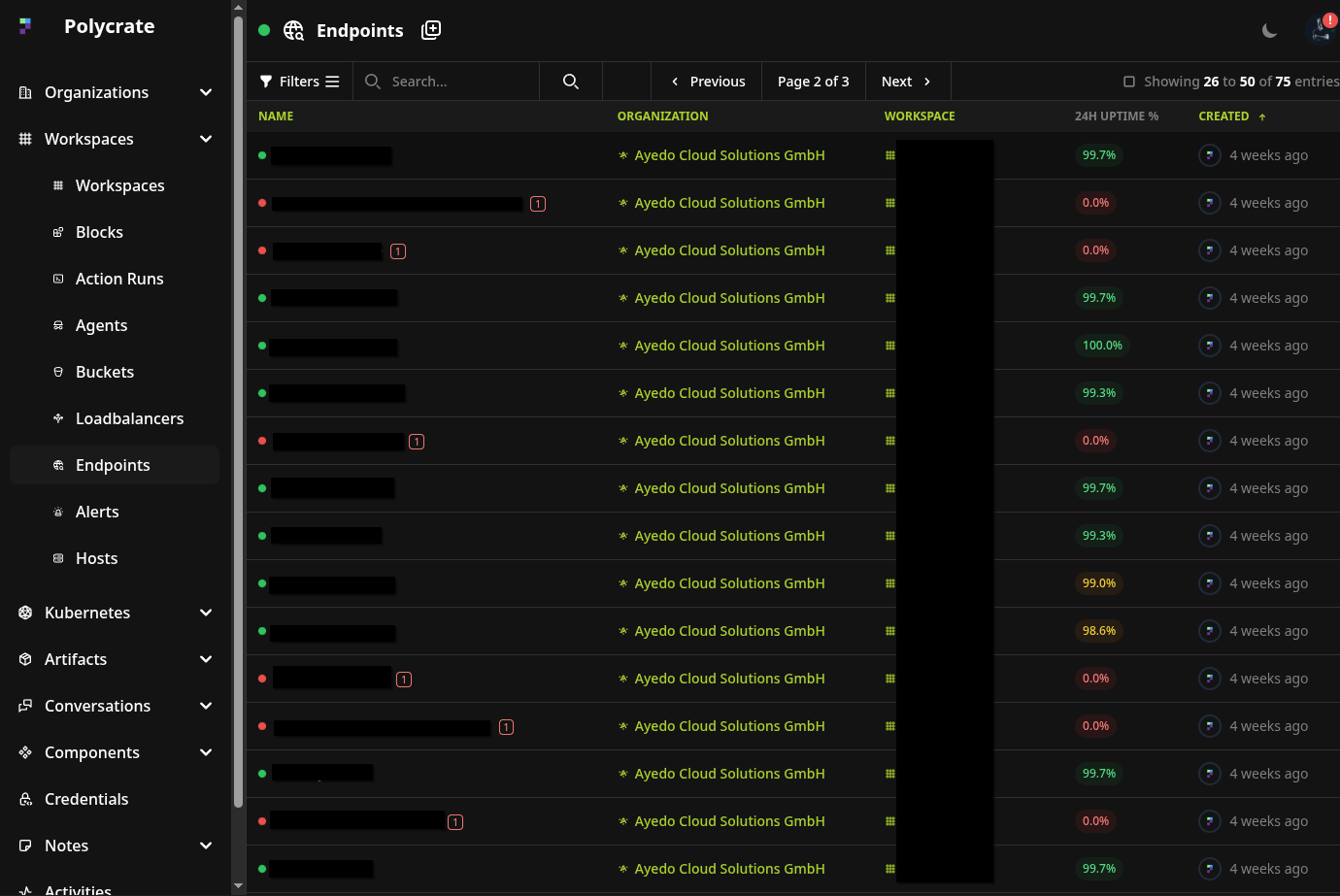Toggle dark mode using the moon icon
The image size is (1340, 896).
(1269, 30)
